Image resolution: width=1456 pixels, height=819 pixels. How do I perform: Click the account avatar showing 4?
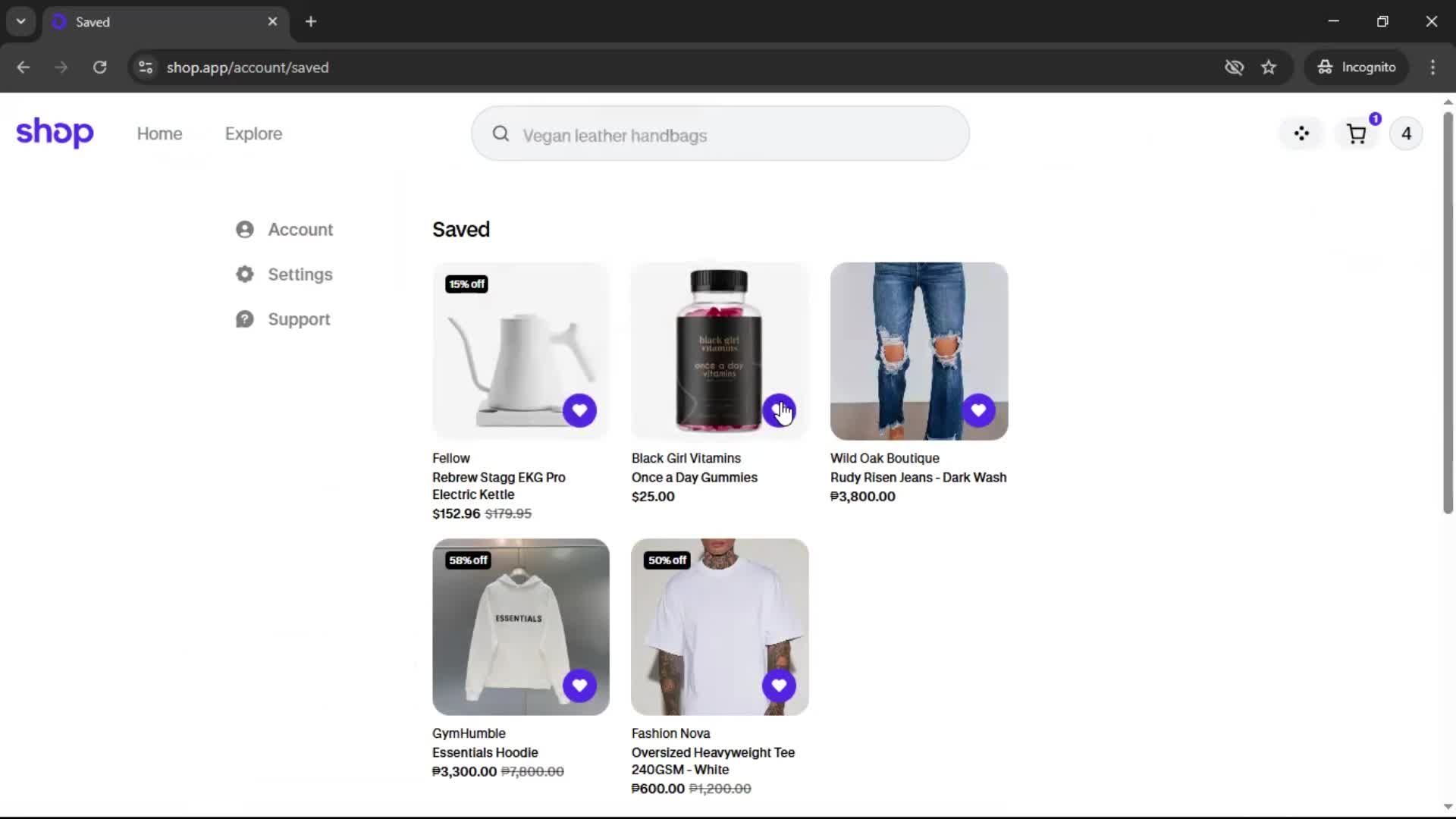1406,134
